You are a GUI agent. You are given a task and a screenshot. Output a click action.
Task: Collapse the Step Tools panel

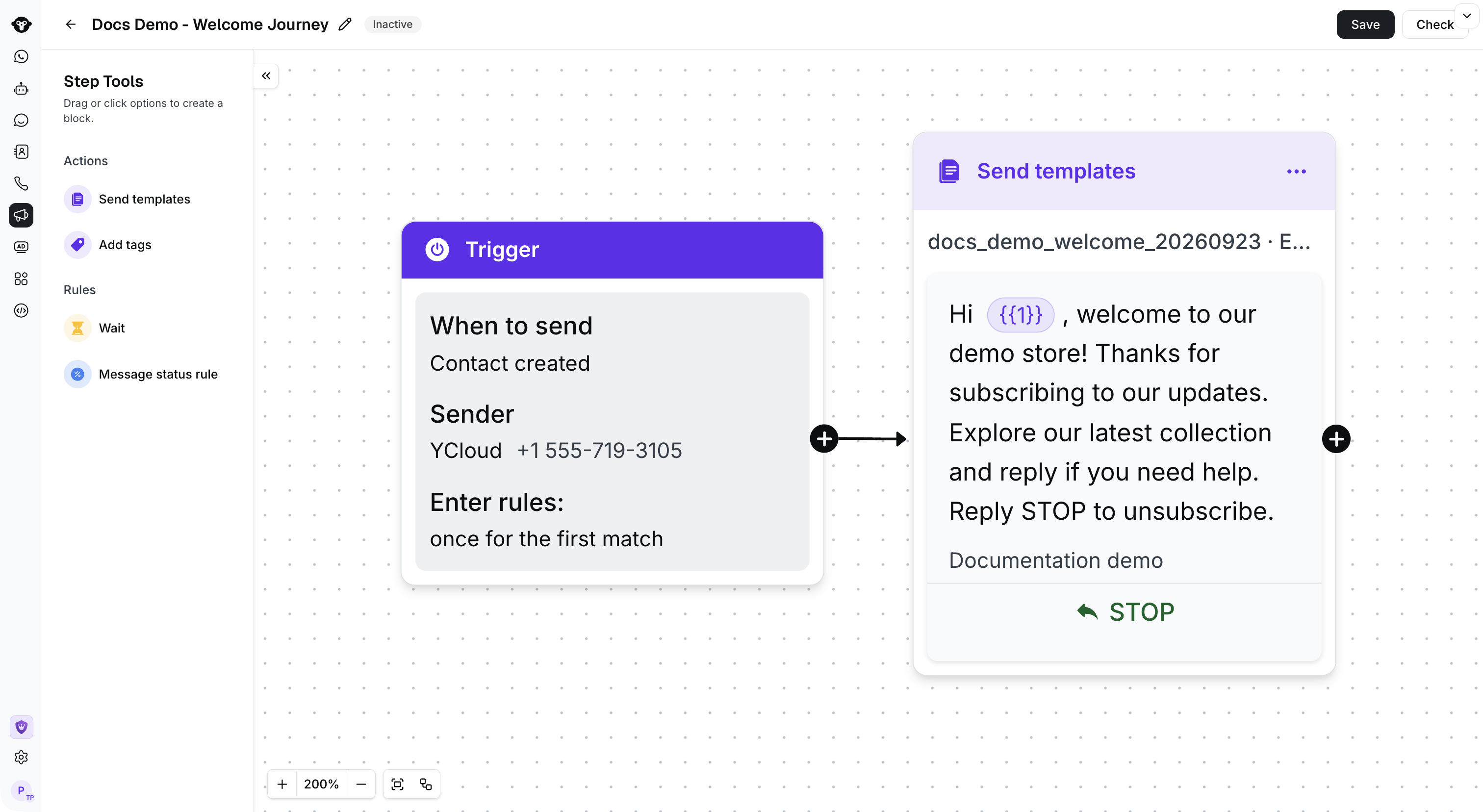(266, 76)
